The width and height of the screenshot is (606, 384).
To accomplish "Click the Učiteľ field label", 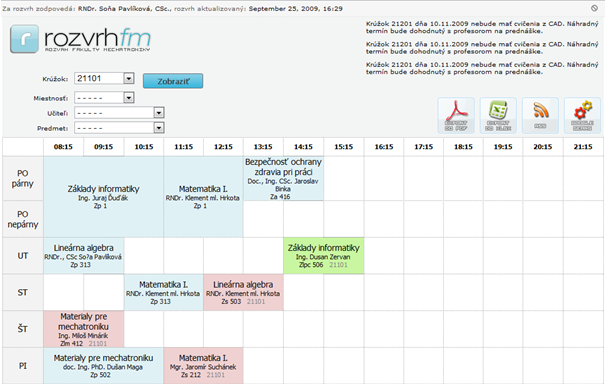I will click(58, 113).
